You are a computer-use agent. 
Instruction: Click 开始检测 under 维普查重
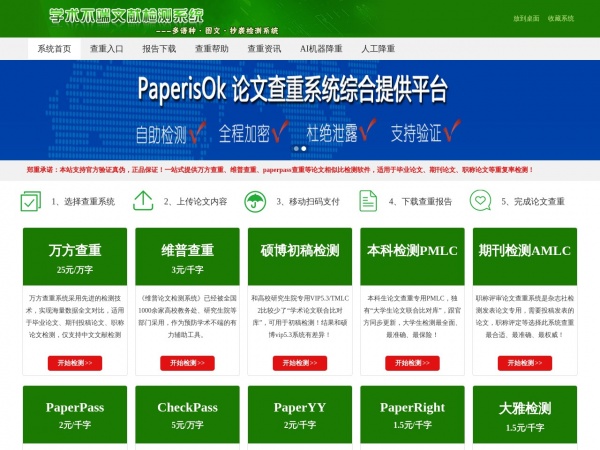tap(188, 363)
